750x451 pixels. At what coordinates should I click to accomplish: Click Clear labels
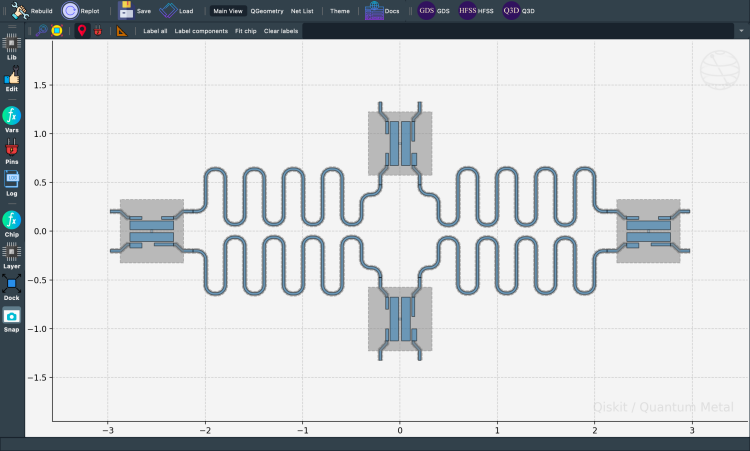tap(281, 31)
